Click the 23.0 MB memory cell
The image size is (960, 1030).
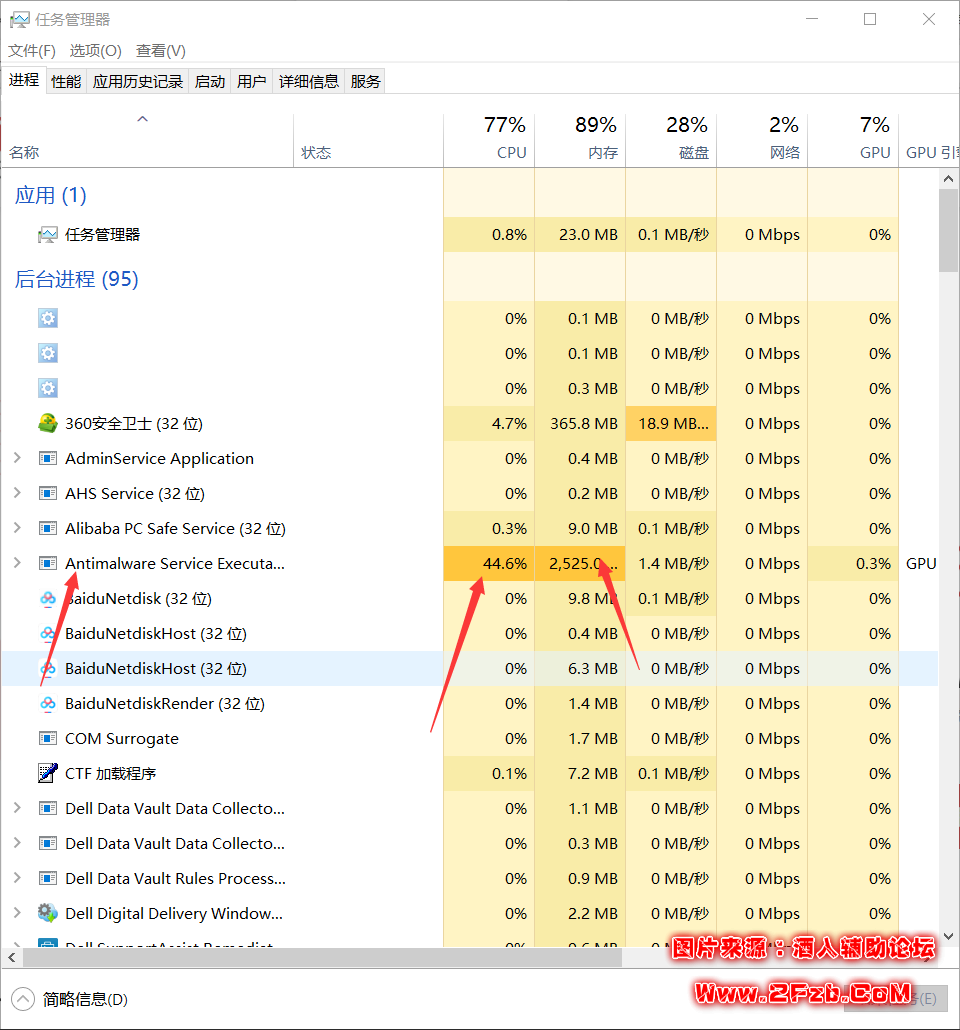pos(580,235)
